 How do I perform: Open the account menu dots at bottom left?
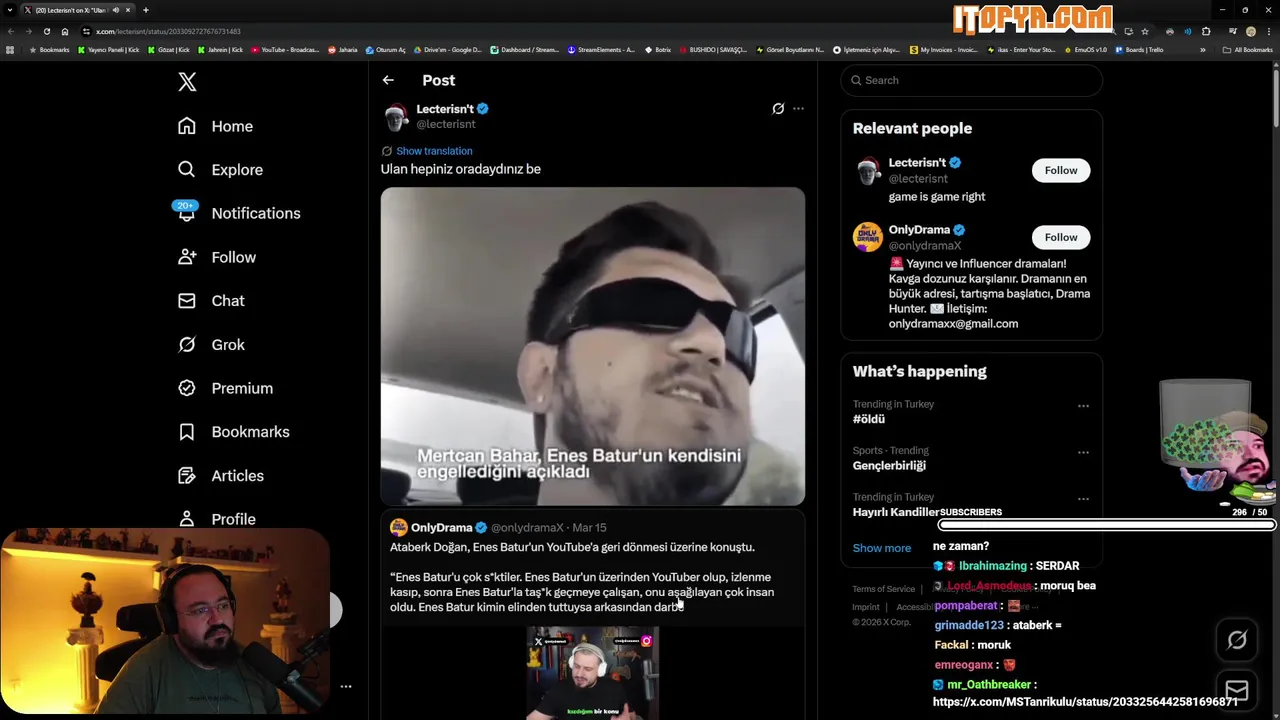coord(345,686)
